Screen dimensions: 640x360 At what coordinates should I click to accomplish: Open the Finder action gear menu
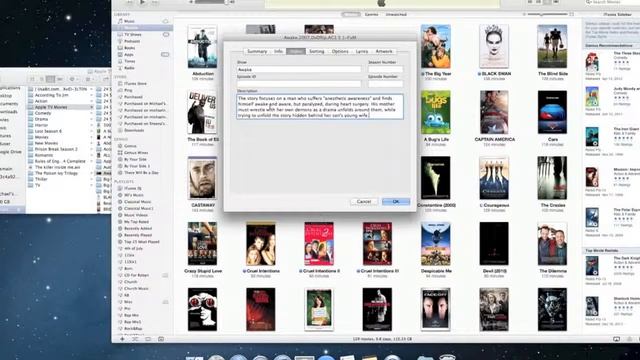tap(73, 79)
